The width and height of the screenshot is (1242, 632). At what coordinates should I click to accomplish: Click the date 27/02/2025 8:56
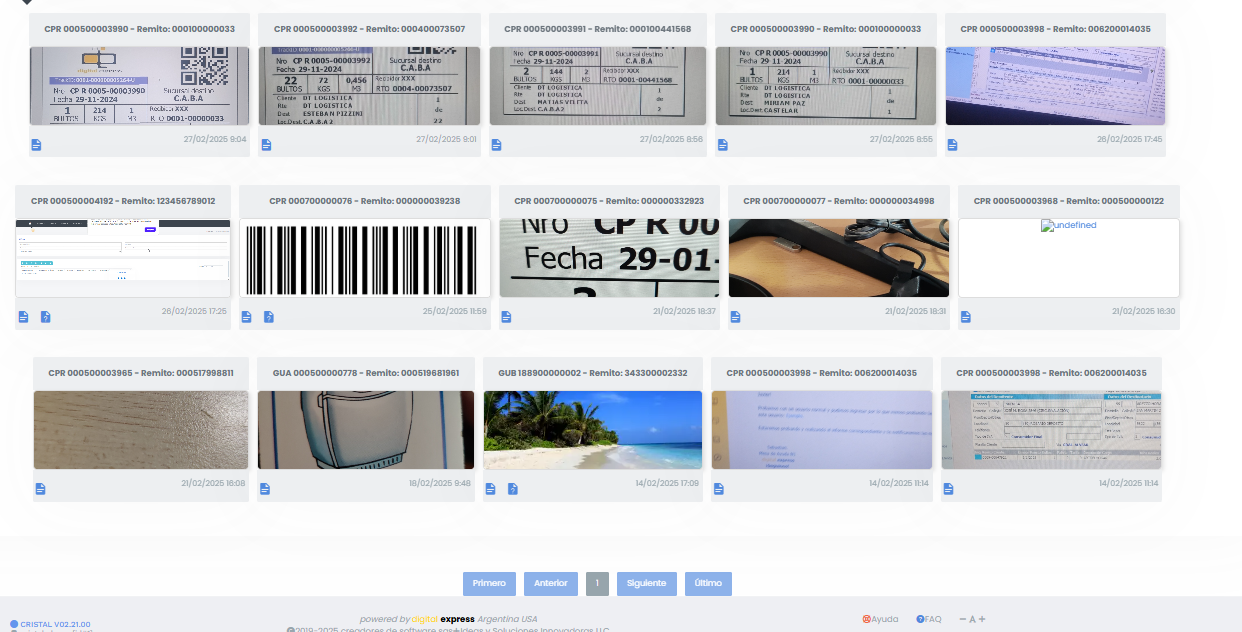coord(673,140)
